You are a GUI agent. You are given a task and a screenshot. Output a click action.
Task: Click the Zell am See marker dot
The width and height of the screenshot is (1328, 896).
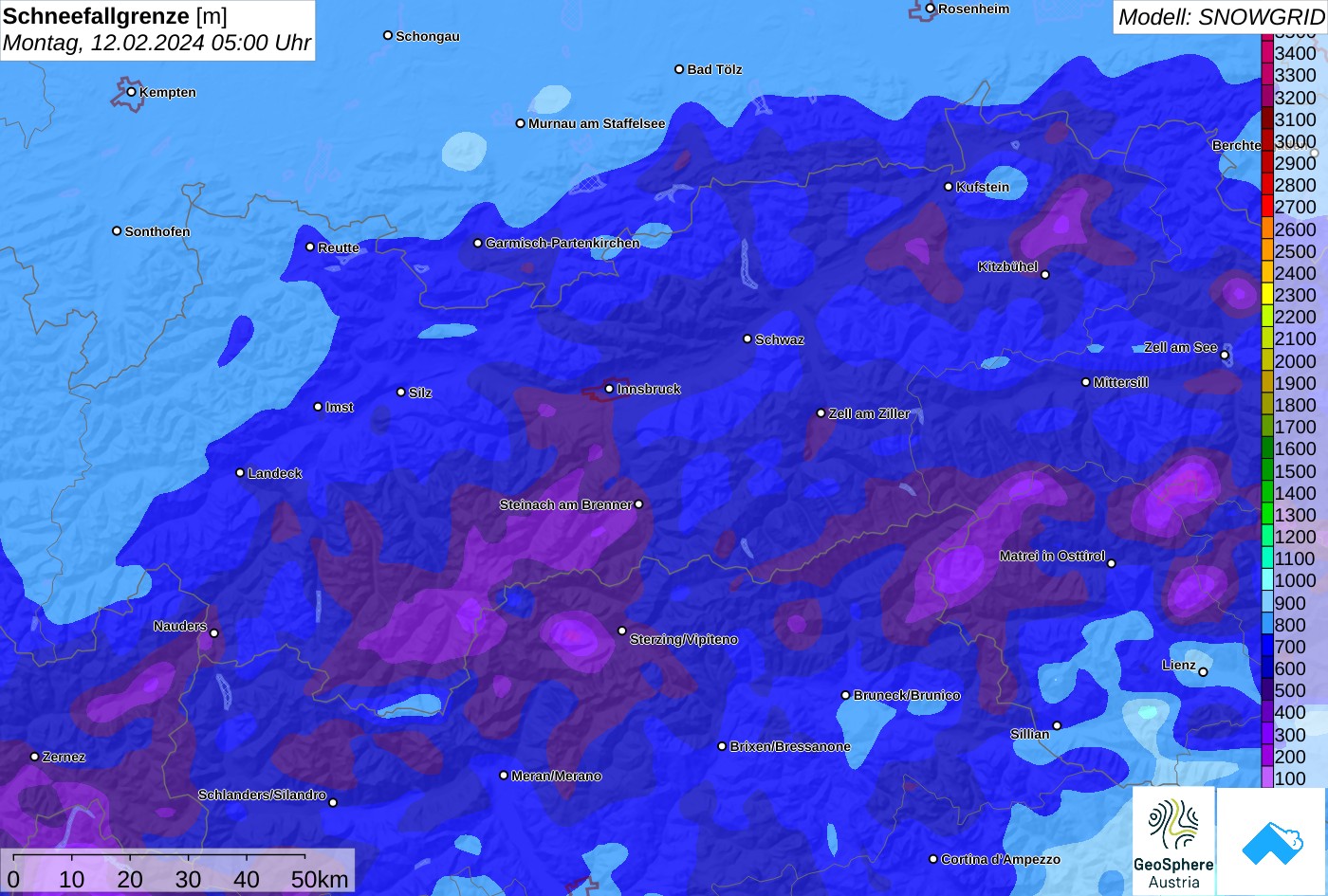(1225, 356)
